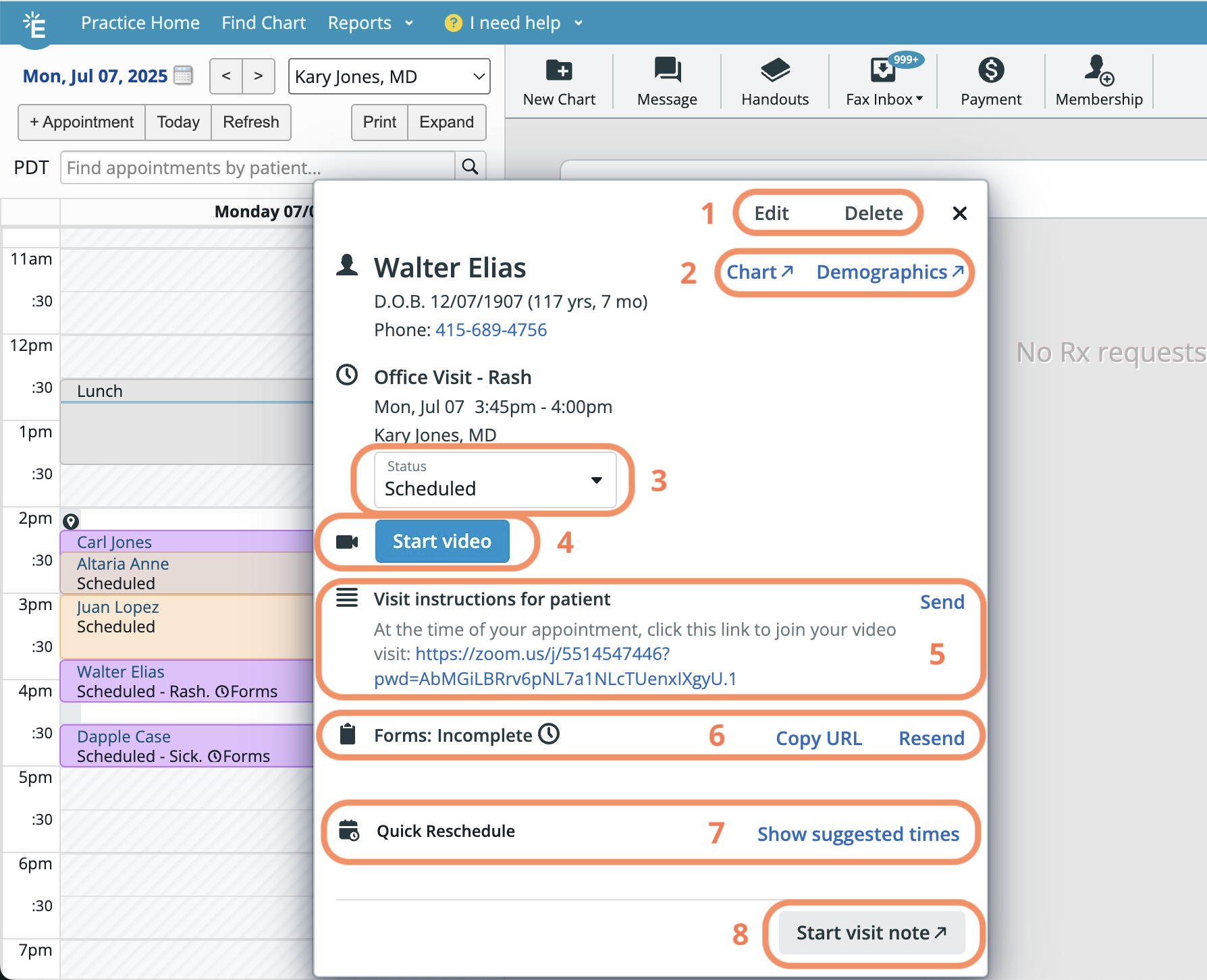This screenshot has height=980, width=1207.
Task: Open the Fax Inbox dropdown
Action: [x=884, y=99]
